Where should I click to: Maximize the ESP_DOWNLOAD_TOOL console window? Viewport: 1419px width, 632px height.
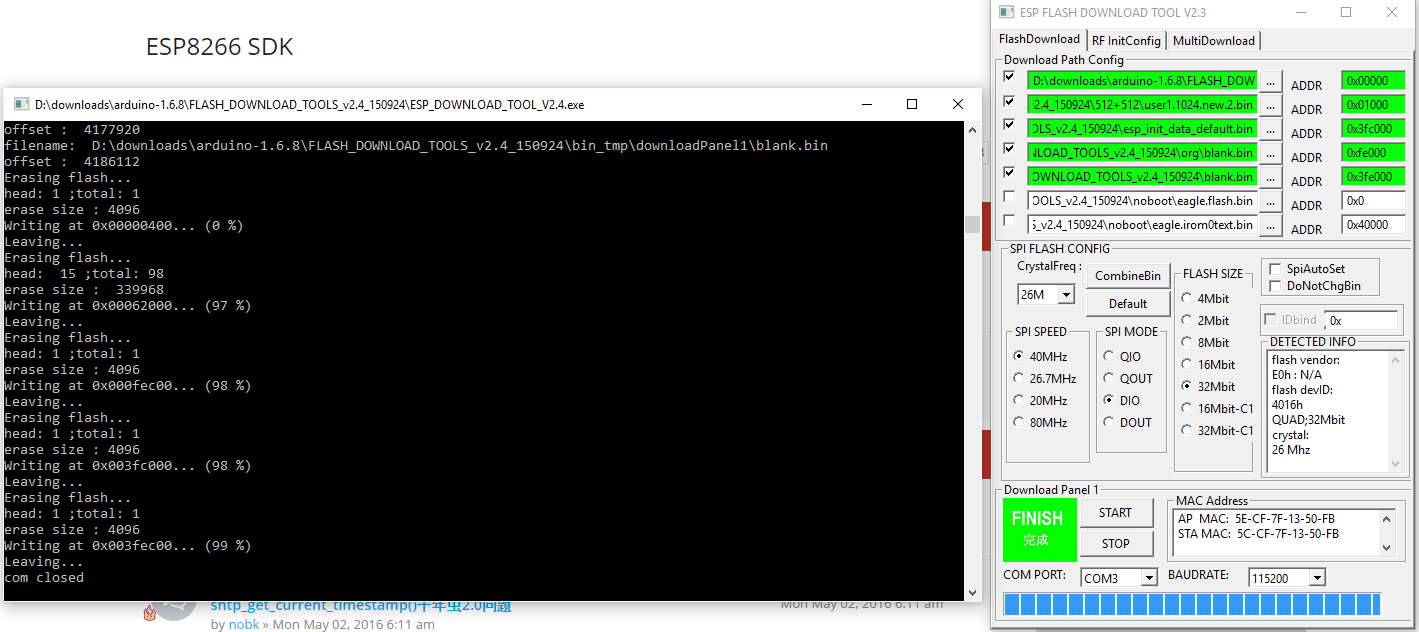pyautogui.click(x=911, y=104)
